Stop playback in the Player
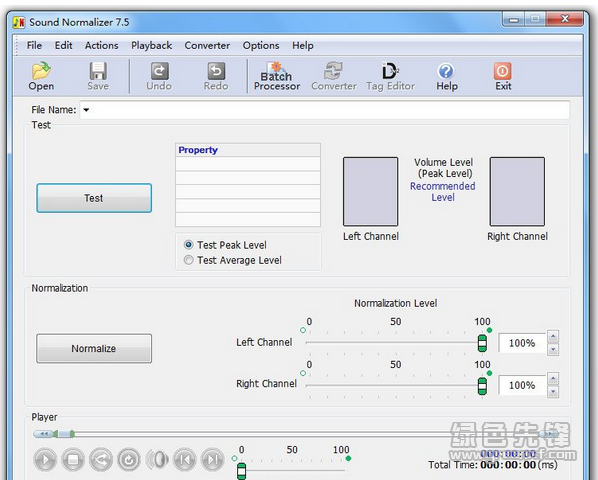The width and height of the screenshot is (598, 480). tap(73, 460)
